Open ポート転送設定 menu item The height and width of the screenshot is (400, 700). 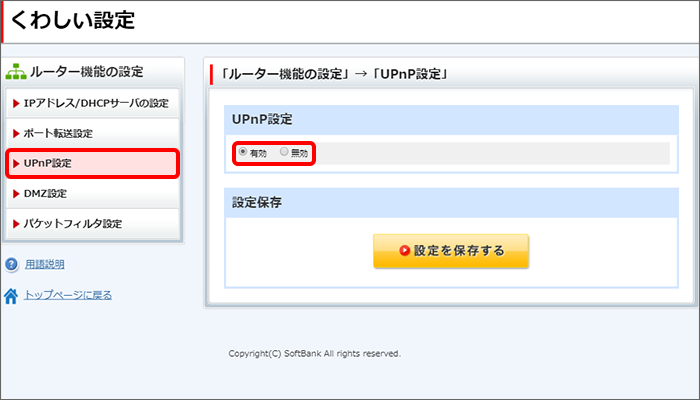92,133
